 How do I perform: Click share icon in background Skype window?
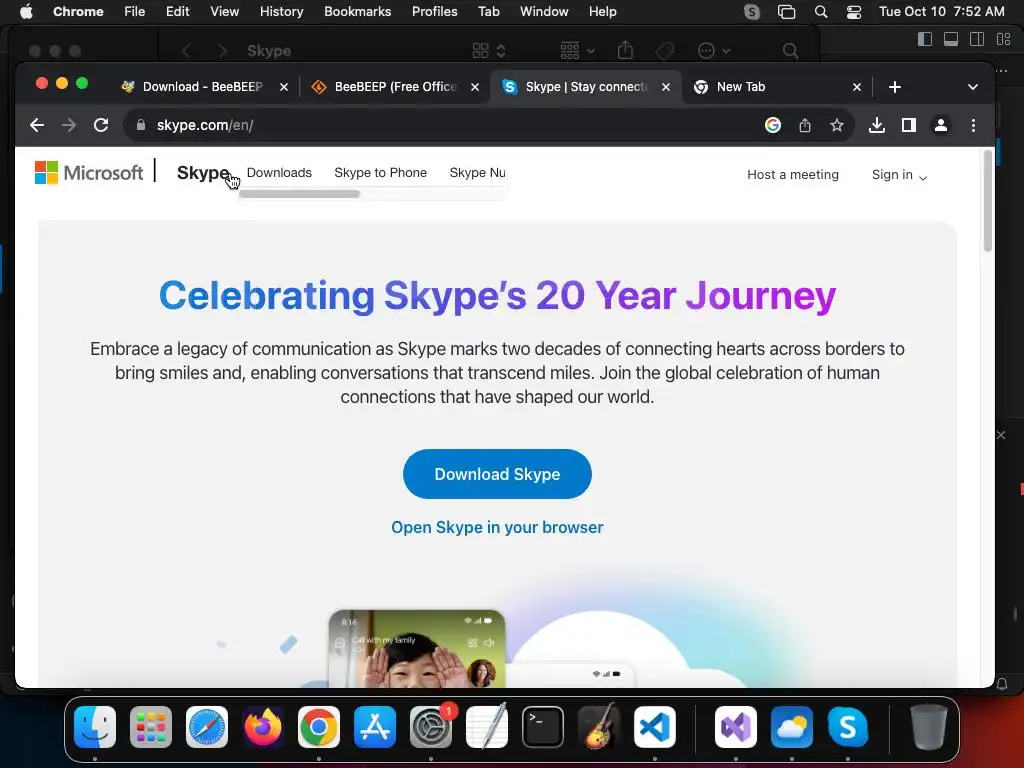[625, 50]
